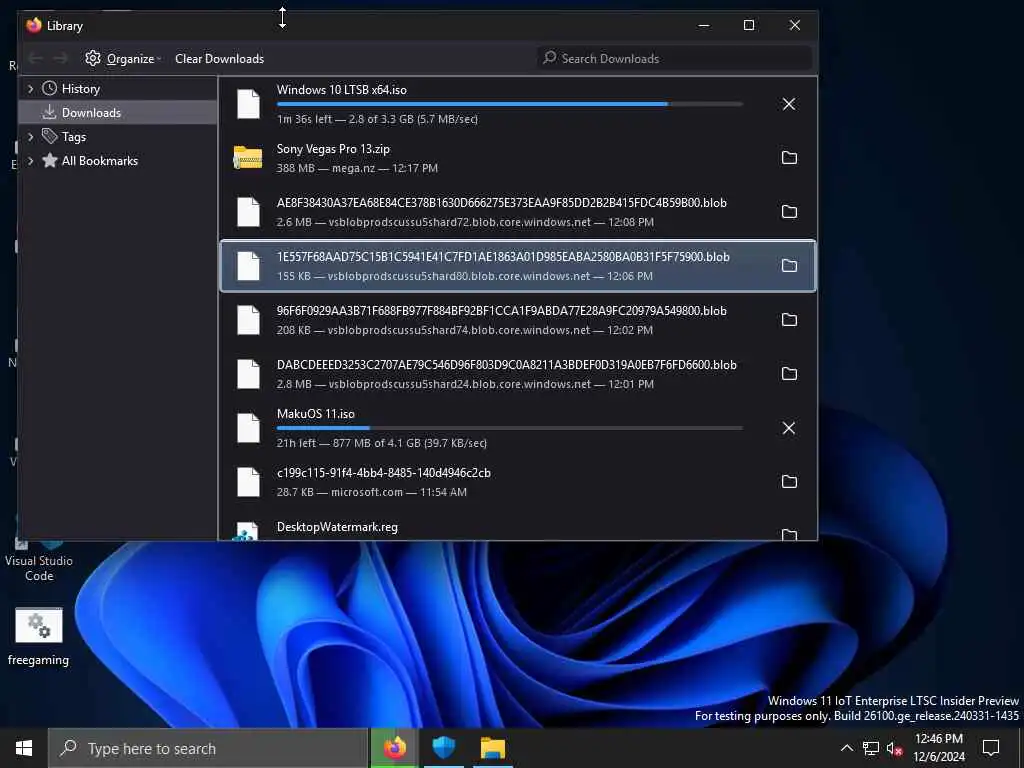
Task: Open Firefox from the taskbar
Action: tap(394, 748)
